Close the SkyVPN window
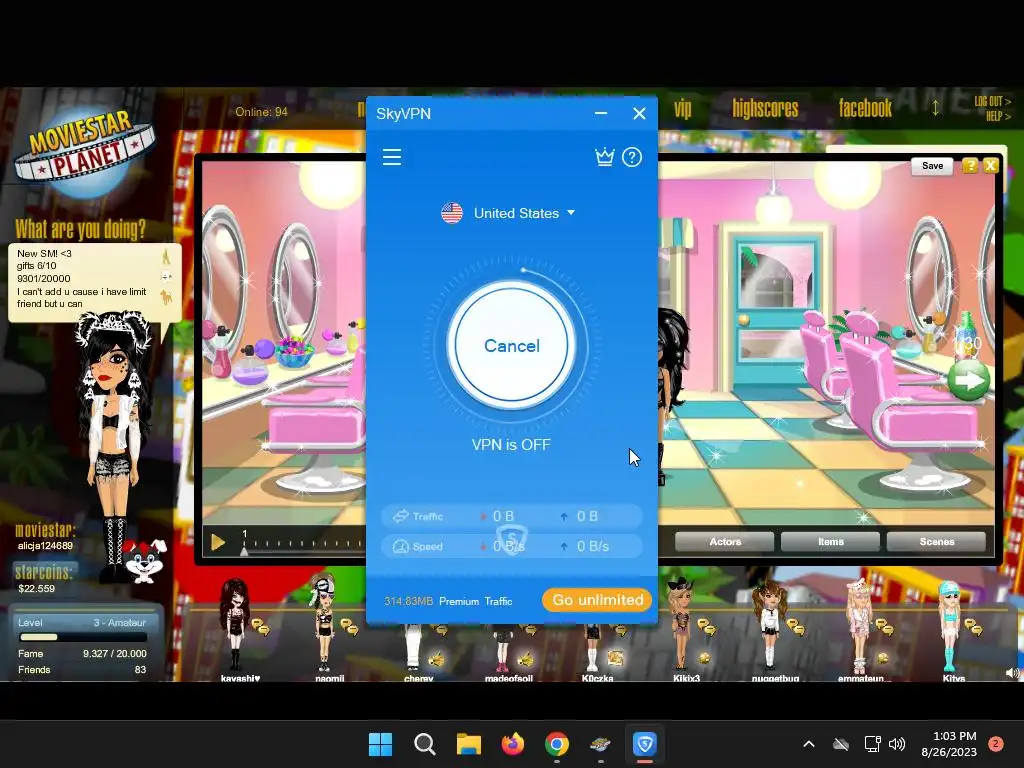This screenshot has height=768, width=1024. (639, 114)
